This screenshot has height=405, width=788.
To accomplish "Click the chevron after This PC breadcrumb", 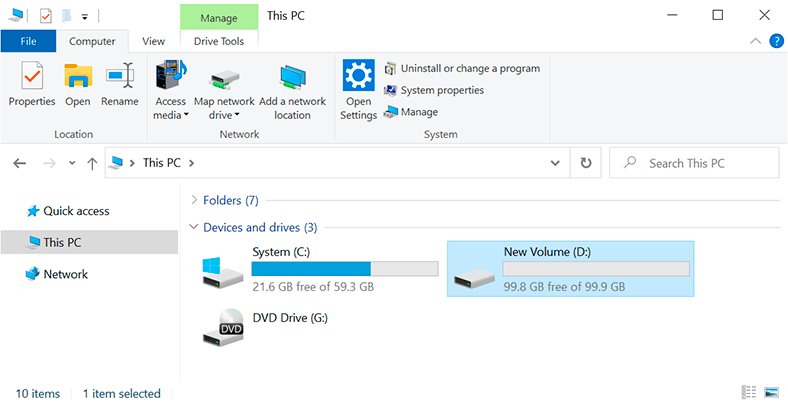I will coord(191,163).
